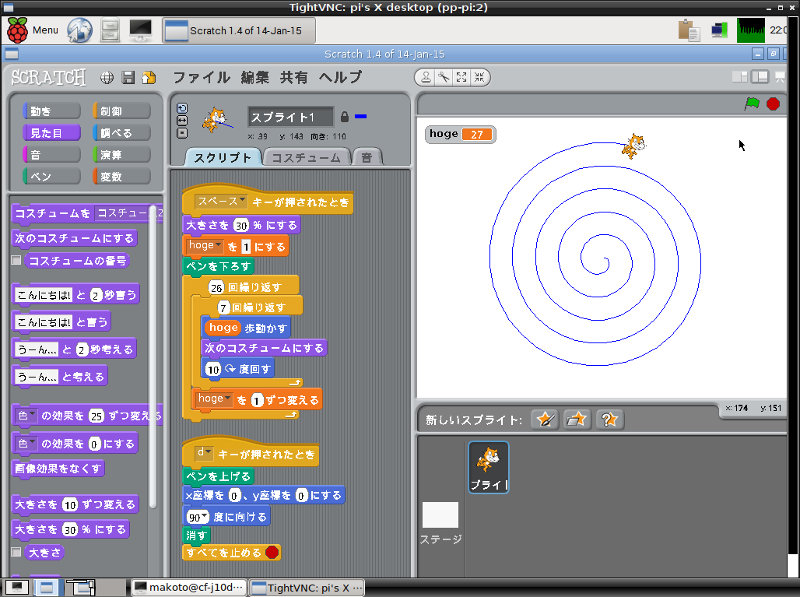Get a surprise sprite
The image size is (800, 597).
[609, 419]
